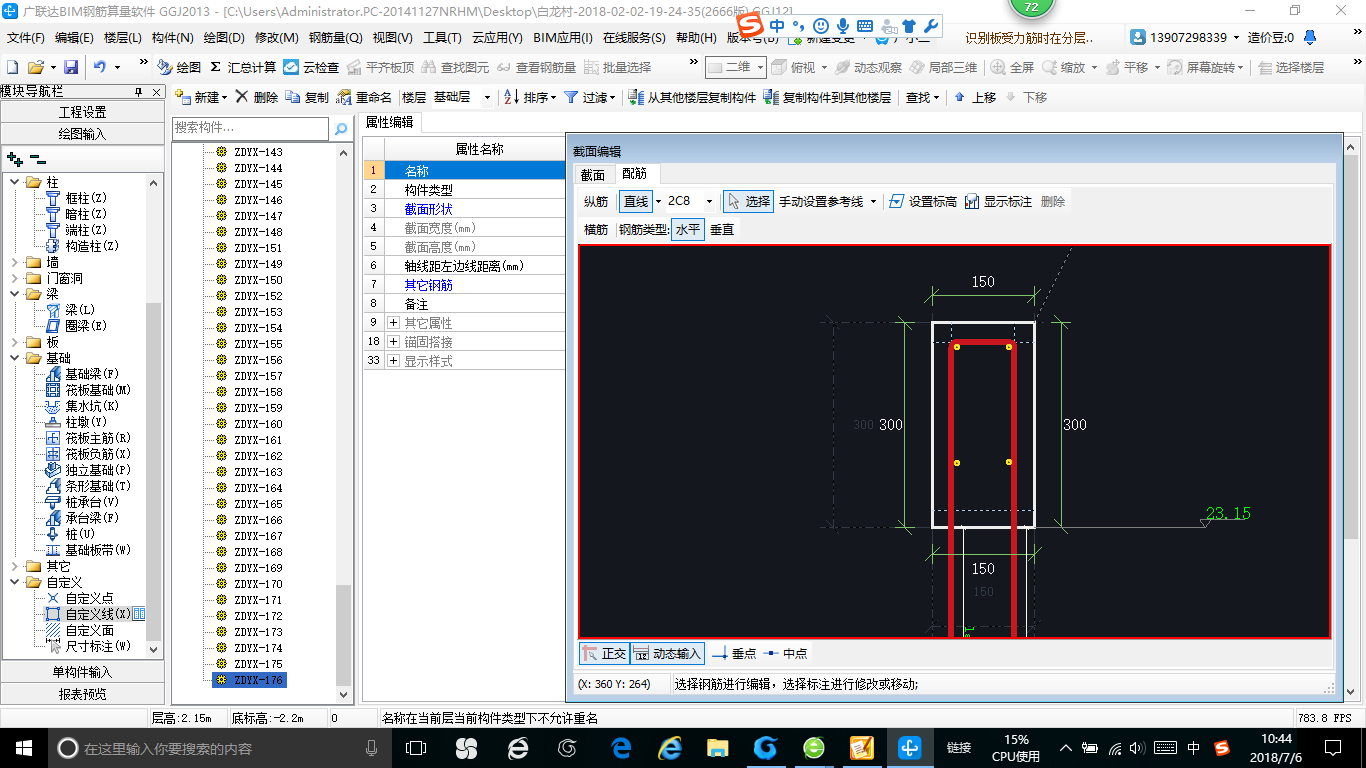Activate the 选择 arrow tool
Viewport: 1366px width, 768px height.
point(748,201)
